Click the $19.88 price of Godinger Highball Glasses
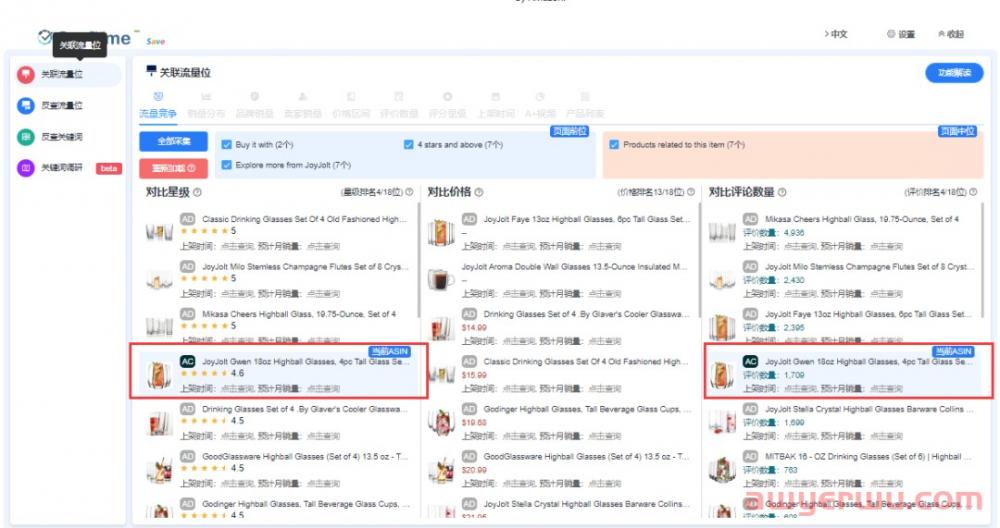Screen dimensions: 1000x528 474,422
